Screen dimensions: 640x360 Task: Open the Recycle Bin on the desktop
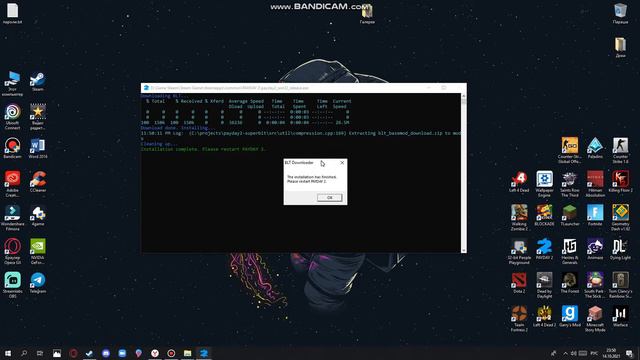[x=620, y=13]
